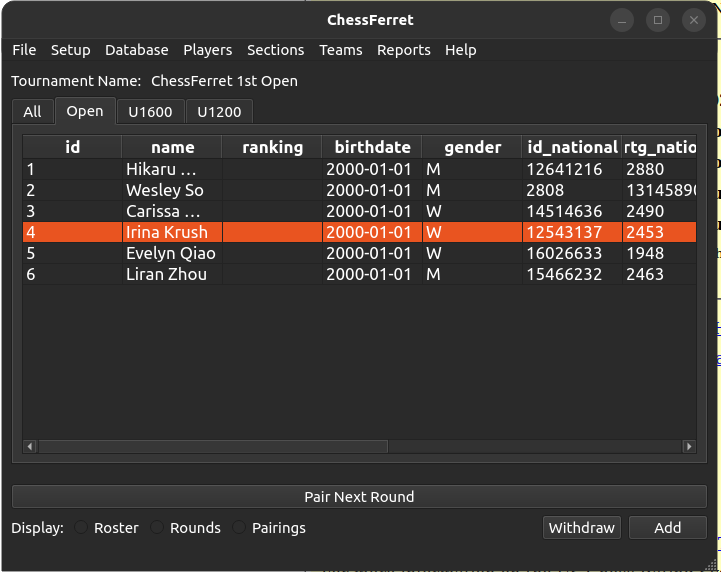Maximize the ChessFerret window

[x=658, y=20]
